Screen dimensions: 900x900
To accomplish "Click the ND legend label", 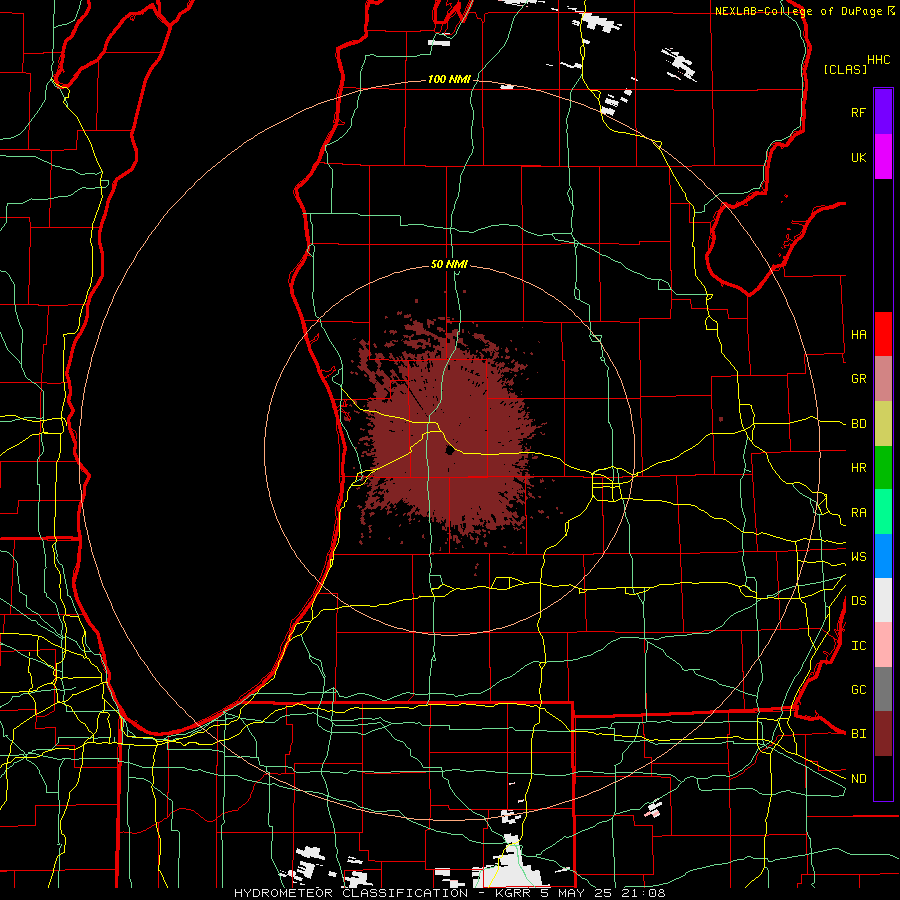I will [x=858, y=779].
